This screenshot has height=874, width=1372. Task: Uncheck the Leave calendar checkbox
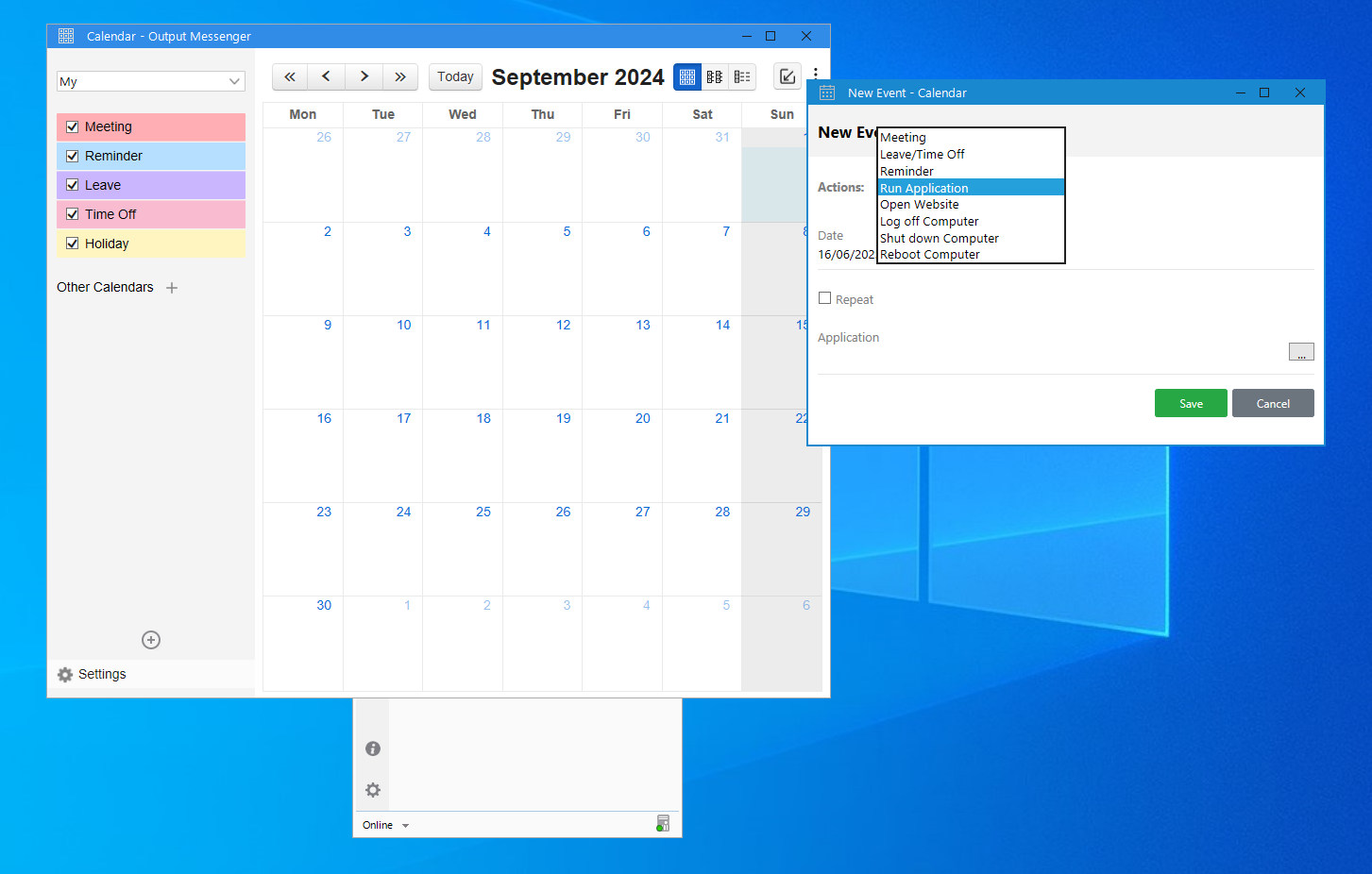73,185
